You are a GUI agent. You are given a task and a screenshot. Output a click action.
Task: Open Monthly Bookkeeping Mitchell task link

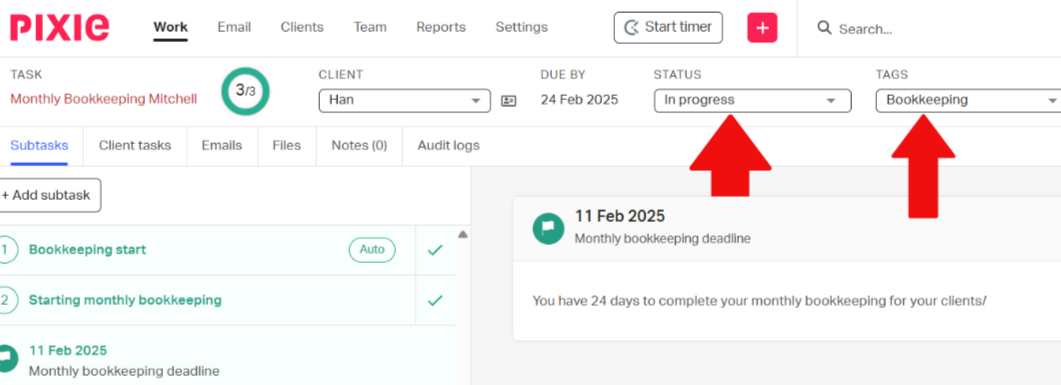coord(104,99)
